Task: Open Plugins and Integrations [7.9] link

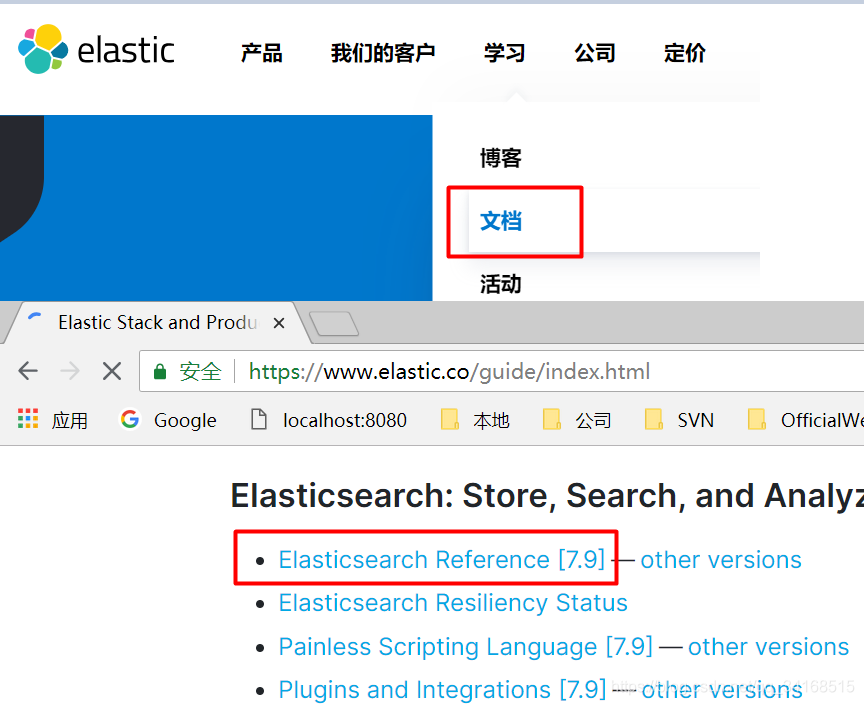Action: [x=442, y=690]
